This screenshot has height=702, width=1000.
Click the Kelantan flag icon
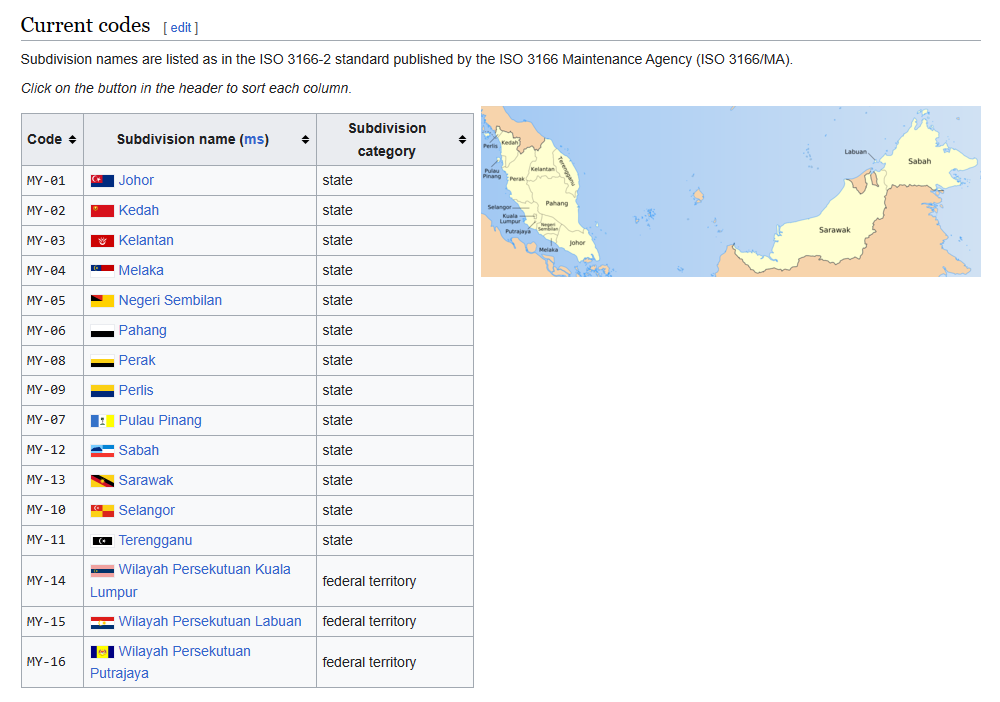point(102,241)
